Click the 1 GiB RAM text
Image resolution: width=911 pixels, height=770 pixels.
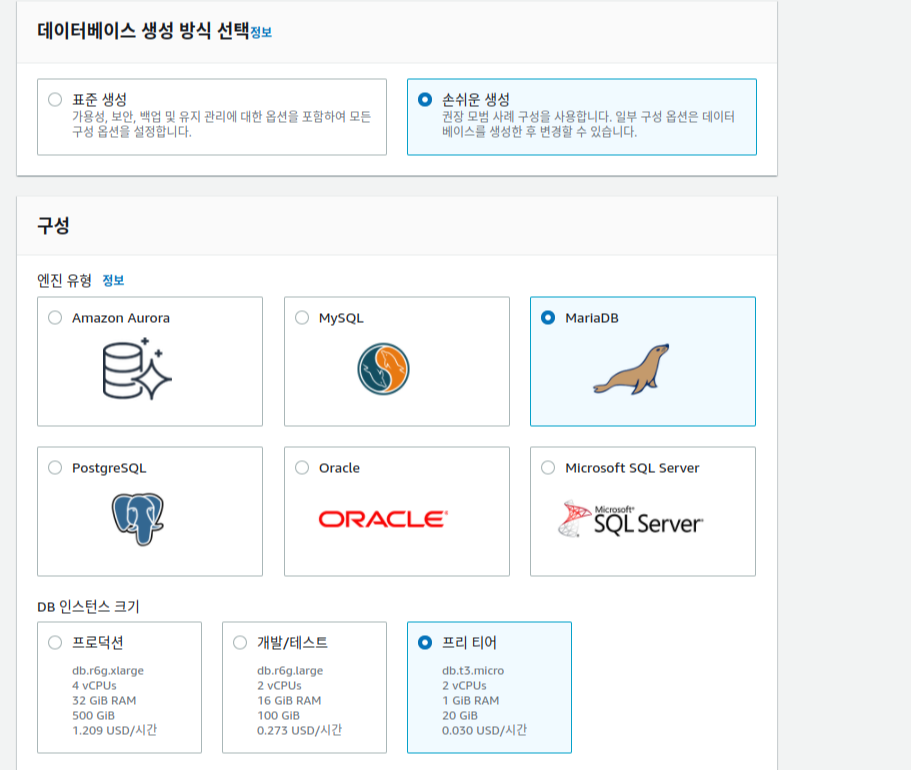tap(471, 700)
